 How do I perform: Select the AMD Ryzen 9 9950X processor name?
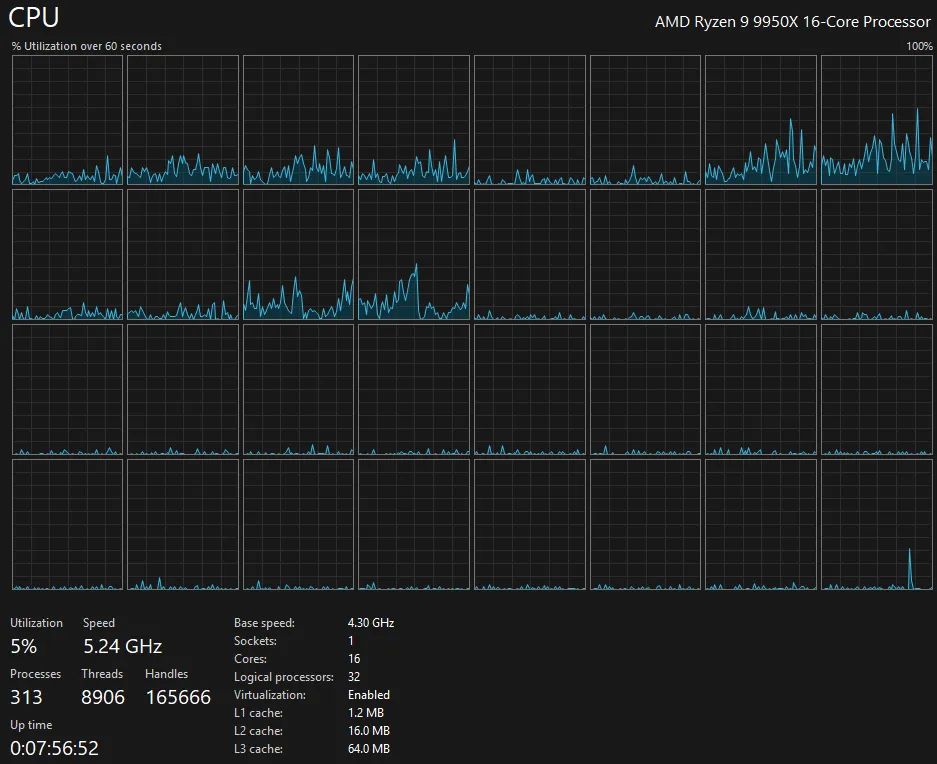tap(792, 22)
